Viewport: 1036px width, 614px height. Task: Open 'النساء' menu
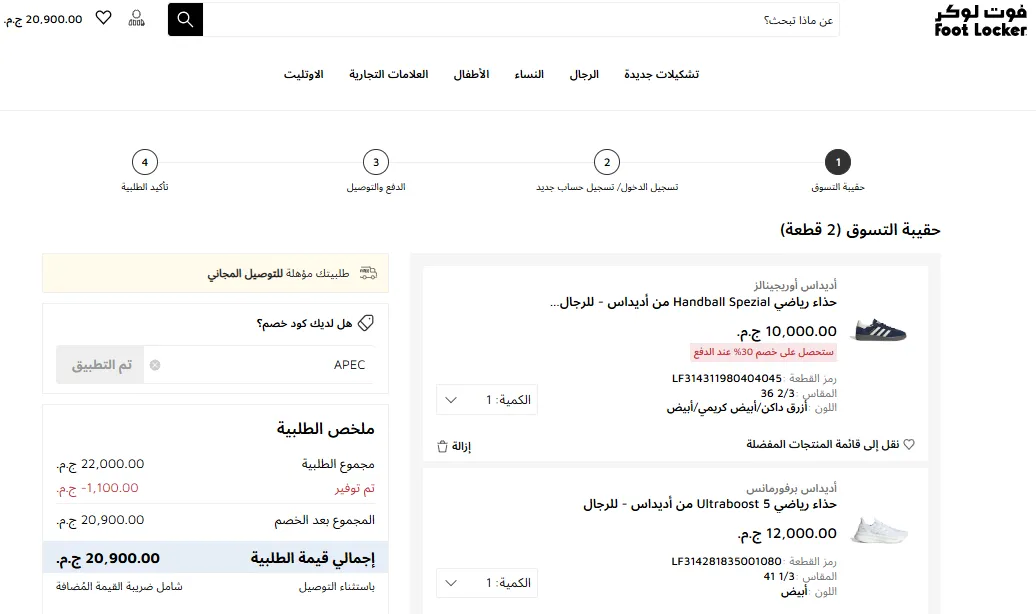(x=529, y=74)
